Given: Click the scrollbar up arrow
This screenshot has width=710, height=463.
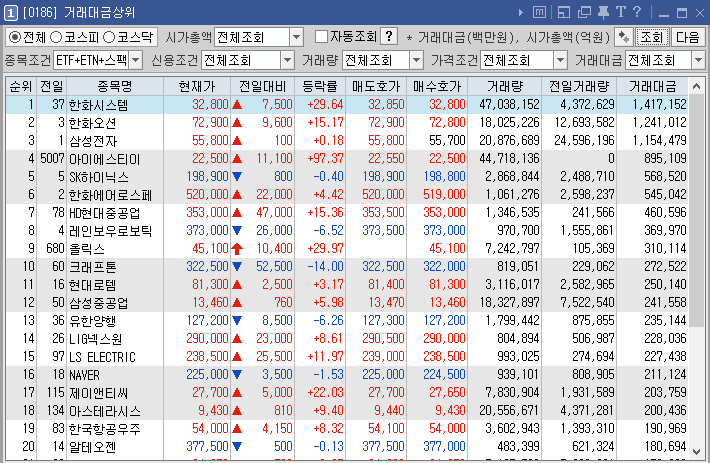Looking at the screenshot, I should [x=696, y=86].
